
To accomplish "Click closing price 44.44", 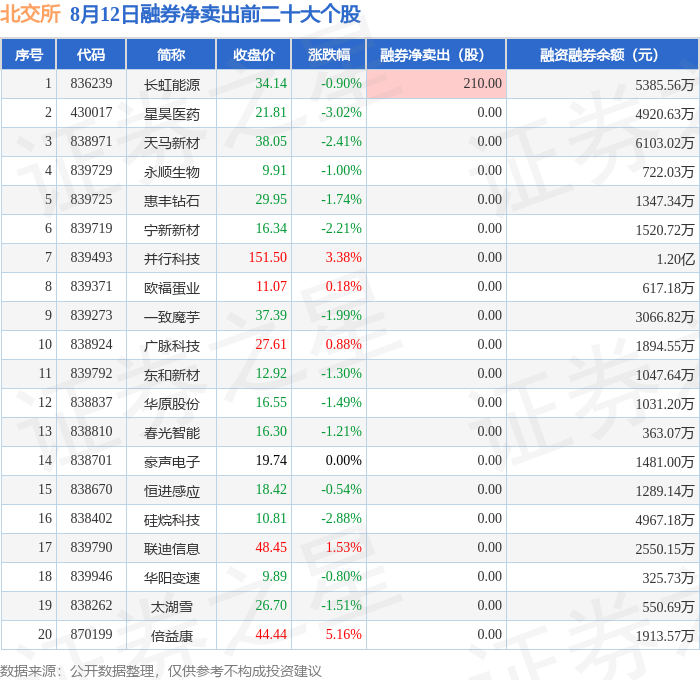I will pos(271,635).
